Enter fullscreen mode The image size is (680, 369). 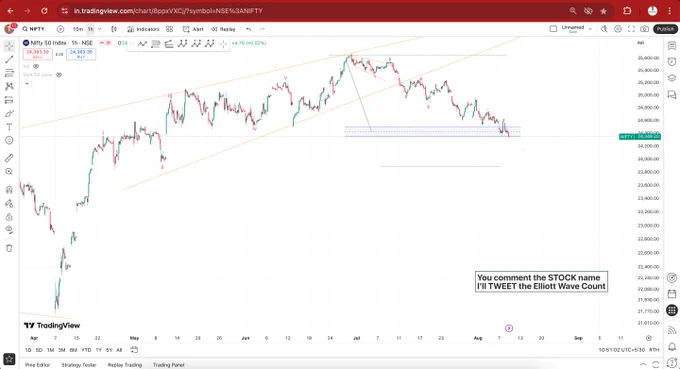(631, 29)
